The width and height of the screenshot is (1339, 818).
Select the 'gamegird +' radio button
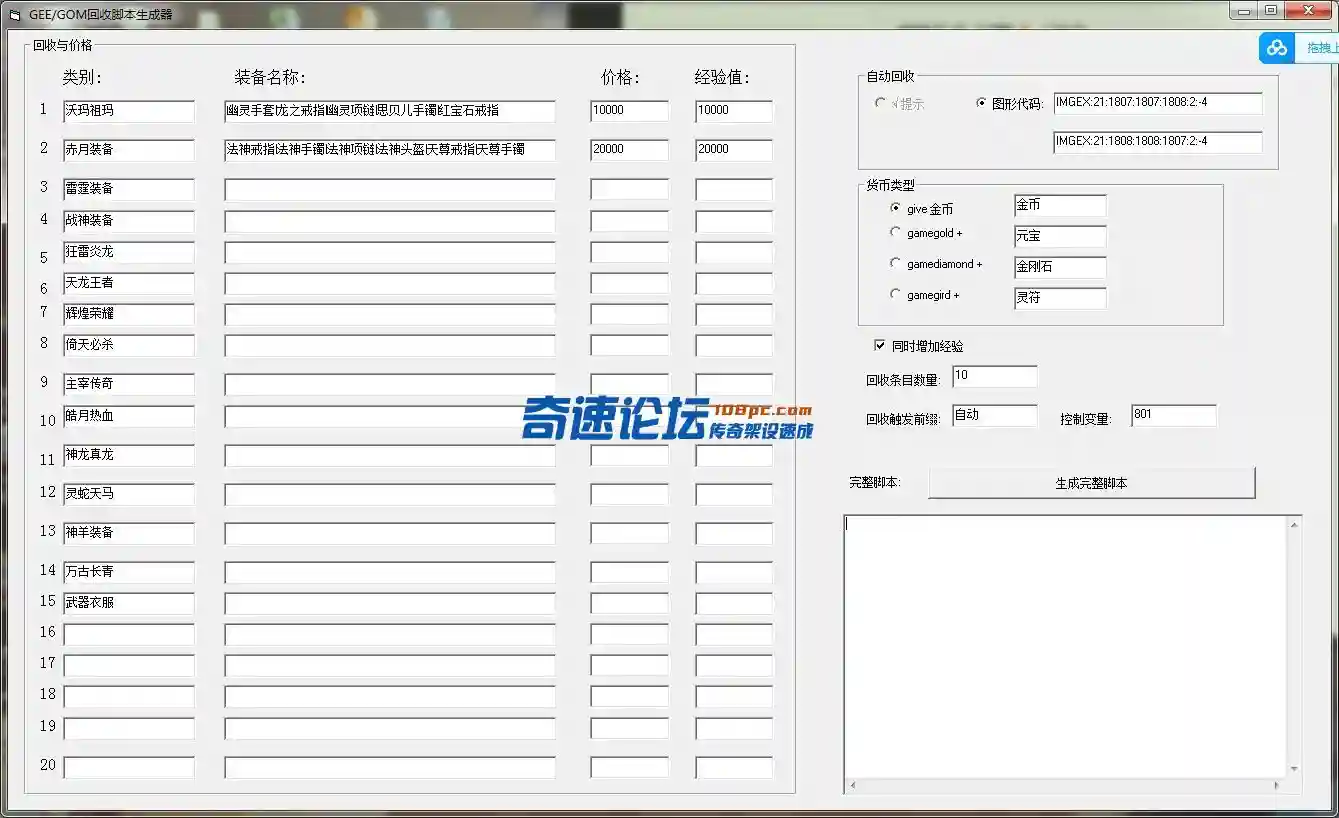[x=895, y=294]
